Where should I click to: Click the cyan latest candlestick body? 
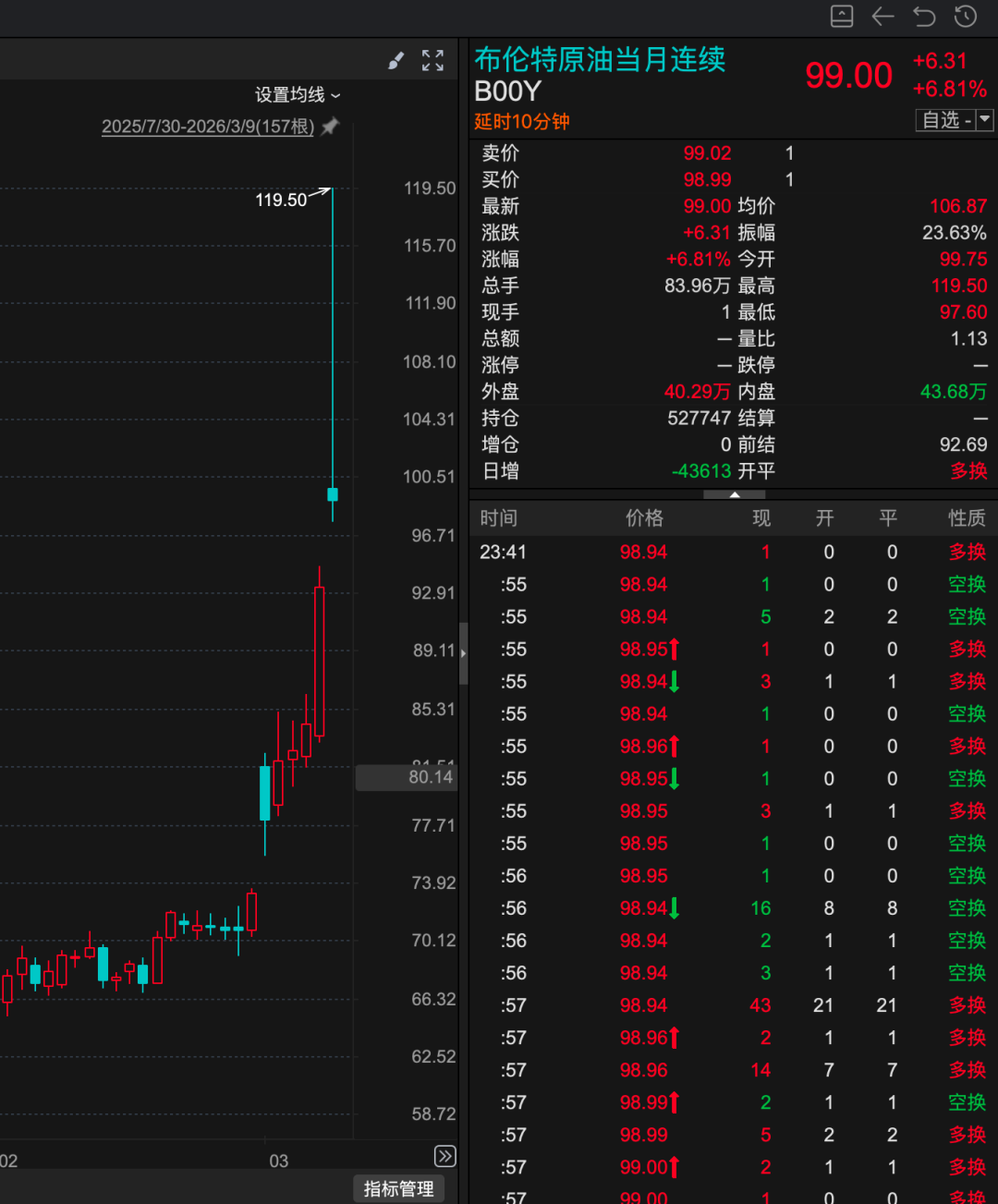(333, 494)
